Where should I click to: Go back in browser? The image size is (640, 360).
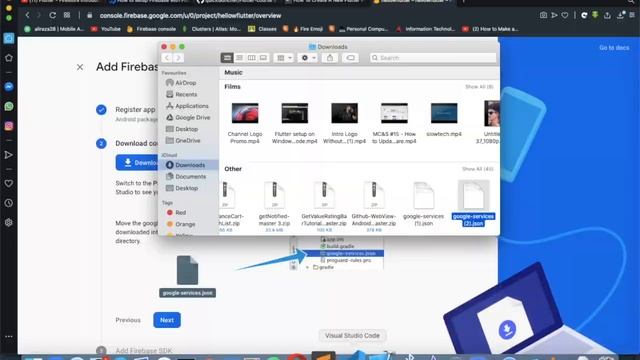click(x=27, y=16)
